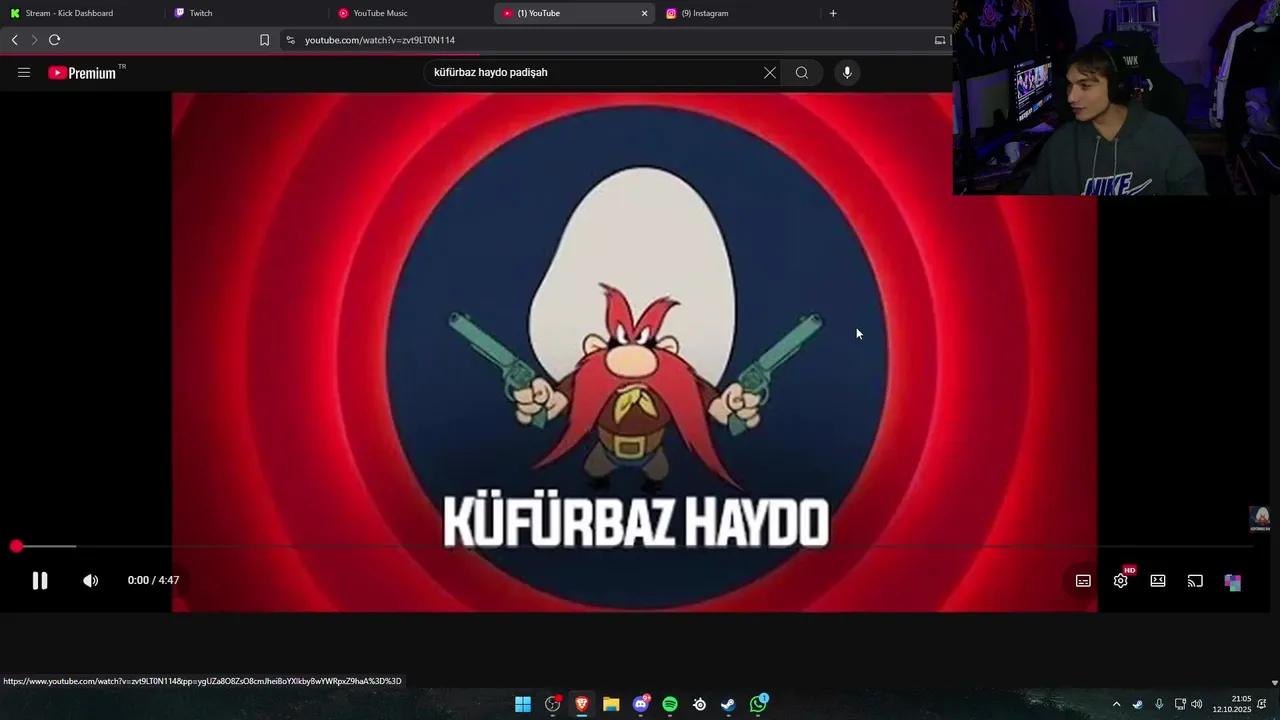Open Steam from the taskbar

[x=729, y=704]
